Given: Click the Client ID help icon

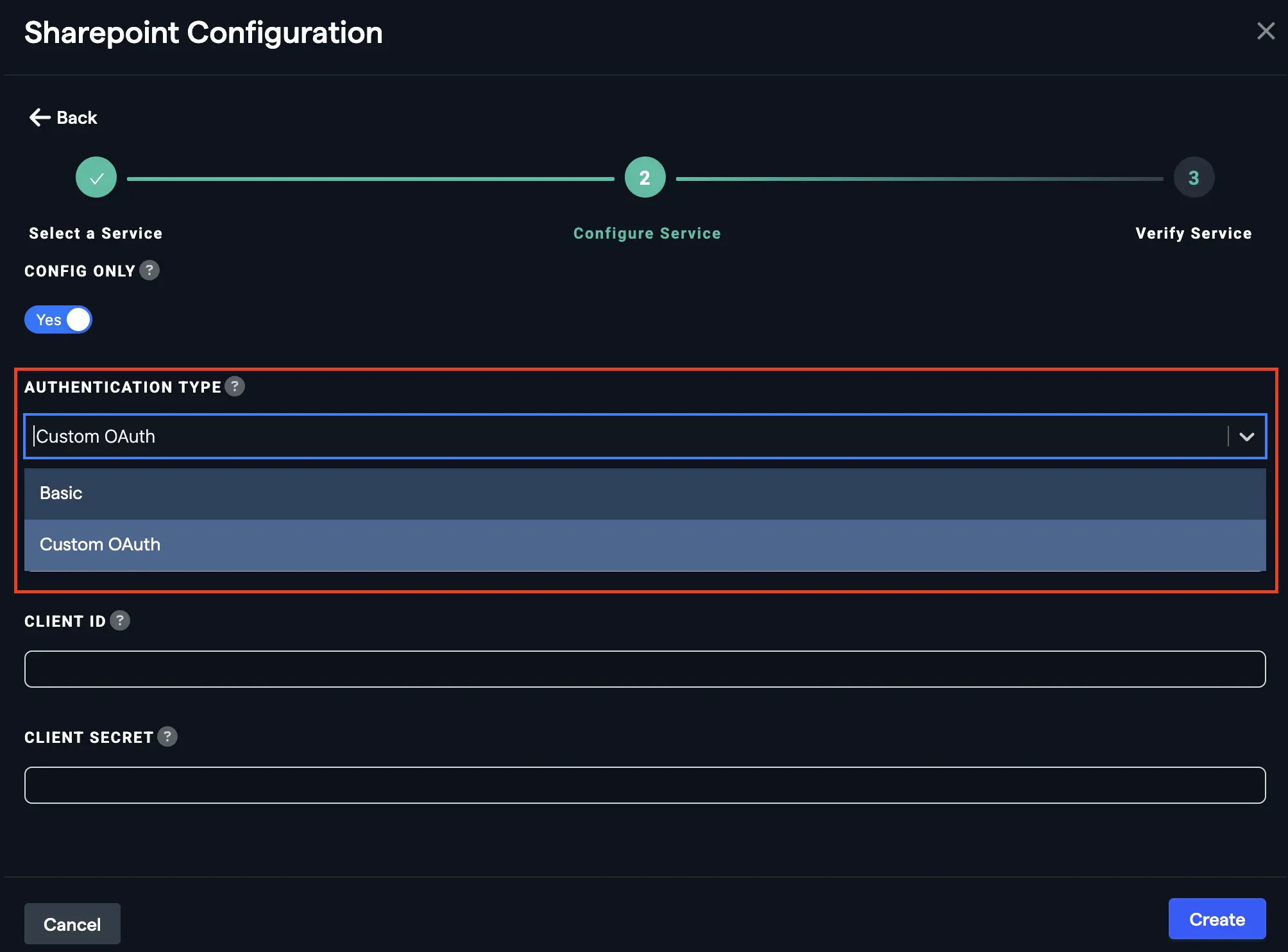Looking at the screenshot, I should pos(120,620).
